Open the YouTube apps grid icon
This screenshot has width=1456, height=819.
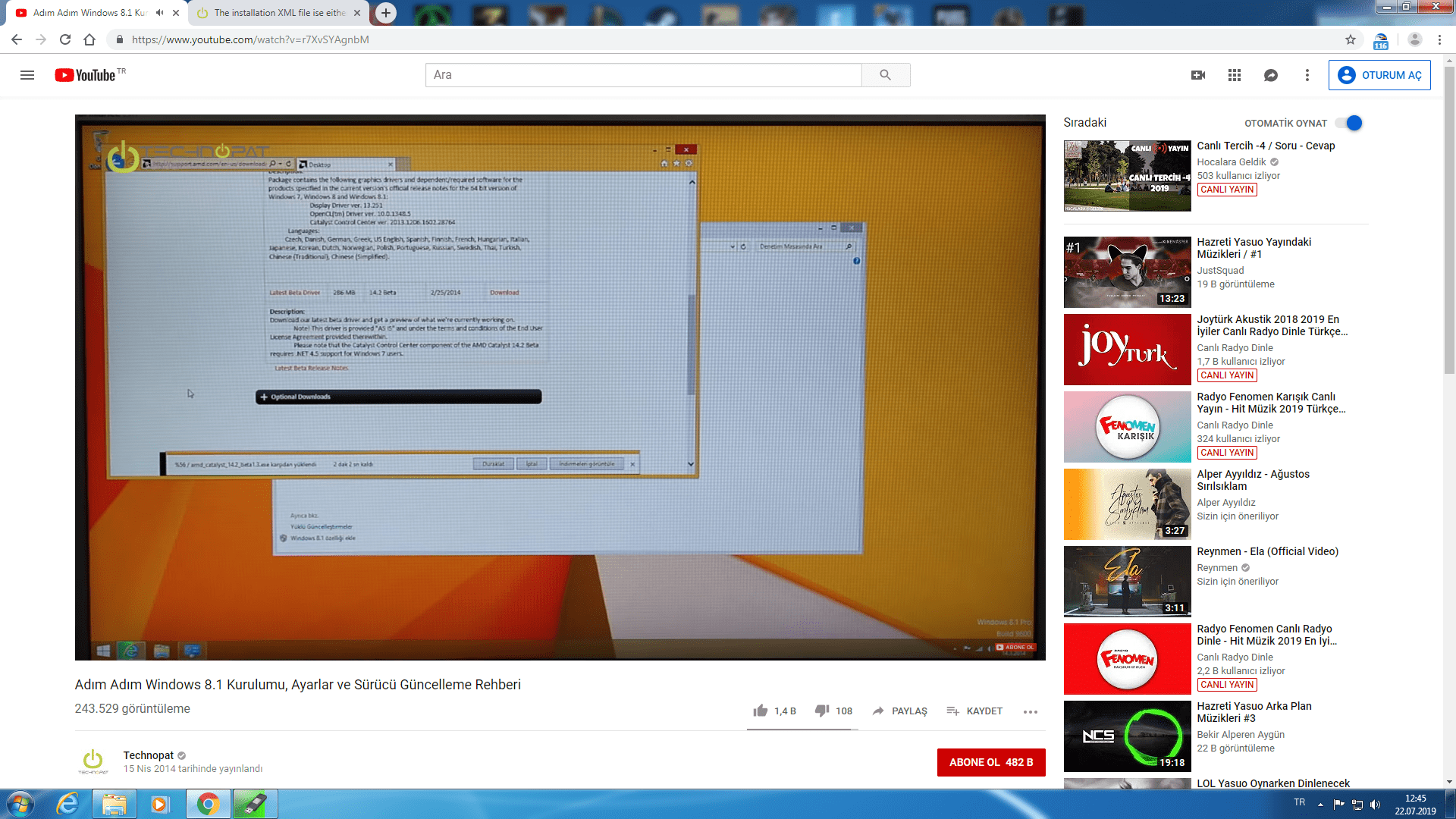[x=1235, y=75]
